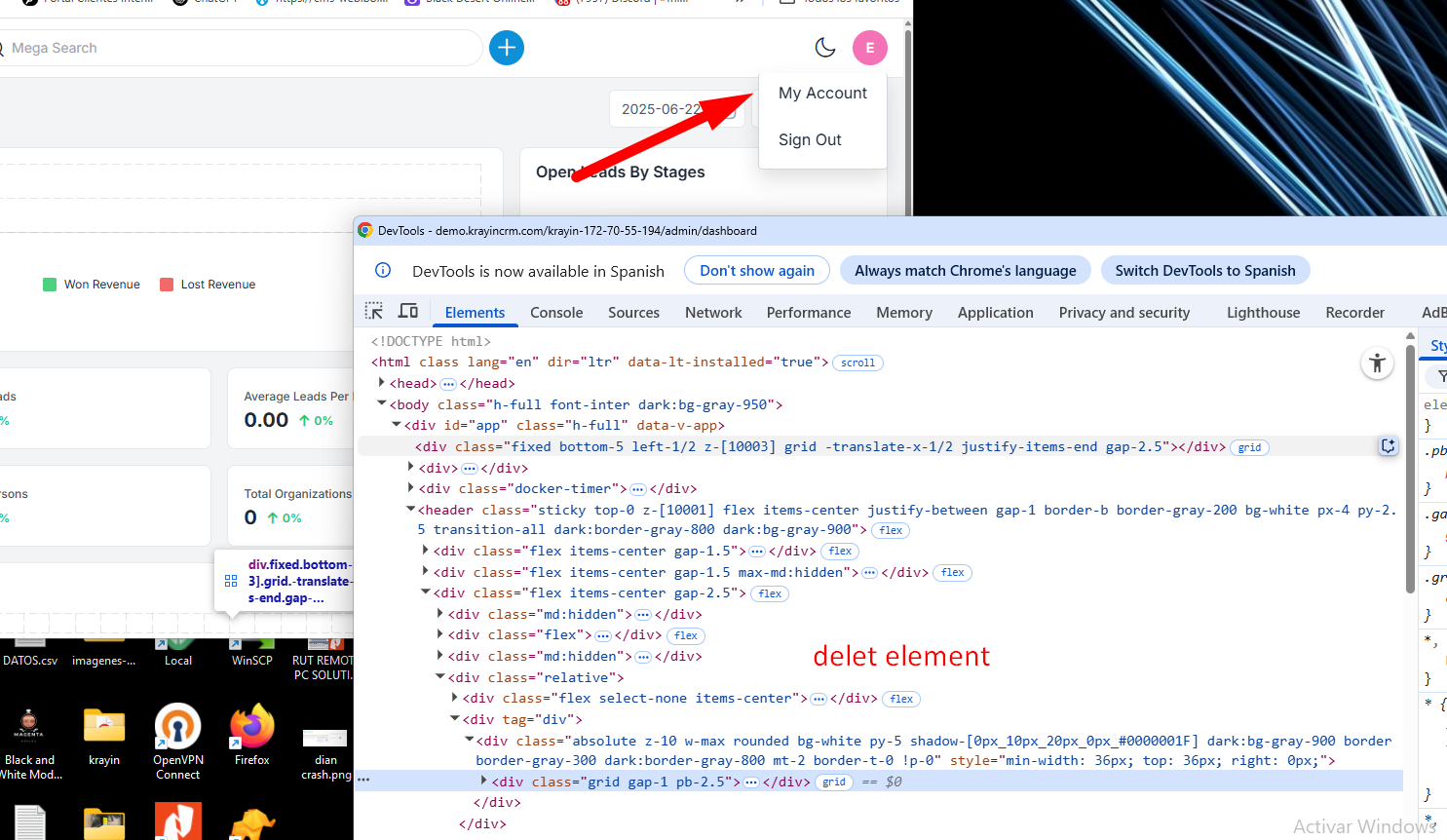Image resolution: width=1447 pixels, height=840 pixels.
Task: Click the Elements panel vertical scrollbar
Action: [1410, 468]
